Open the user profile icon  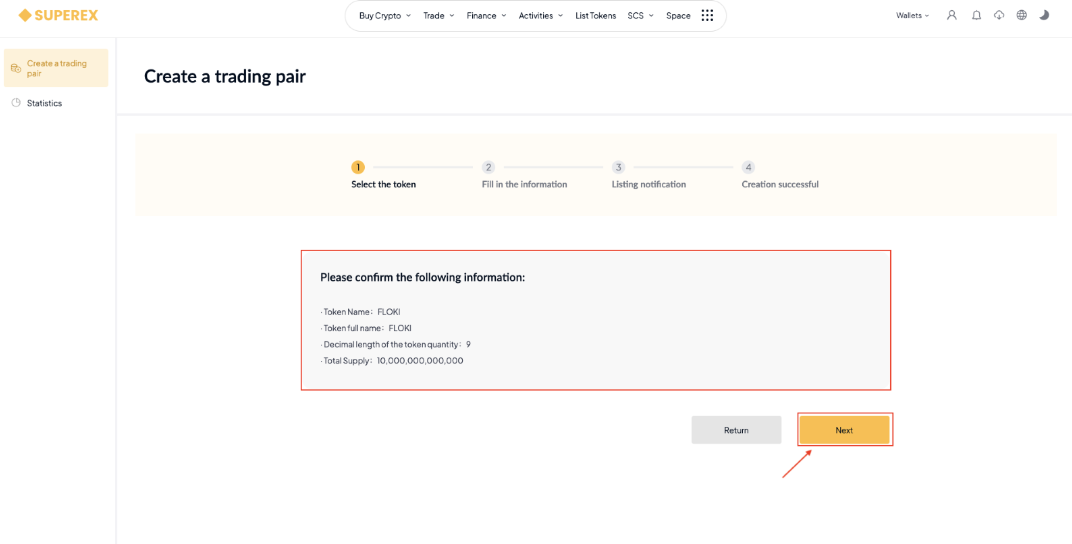pos(951,15)
